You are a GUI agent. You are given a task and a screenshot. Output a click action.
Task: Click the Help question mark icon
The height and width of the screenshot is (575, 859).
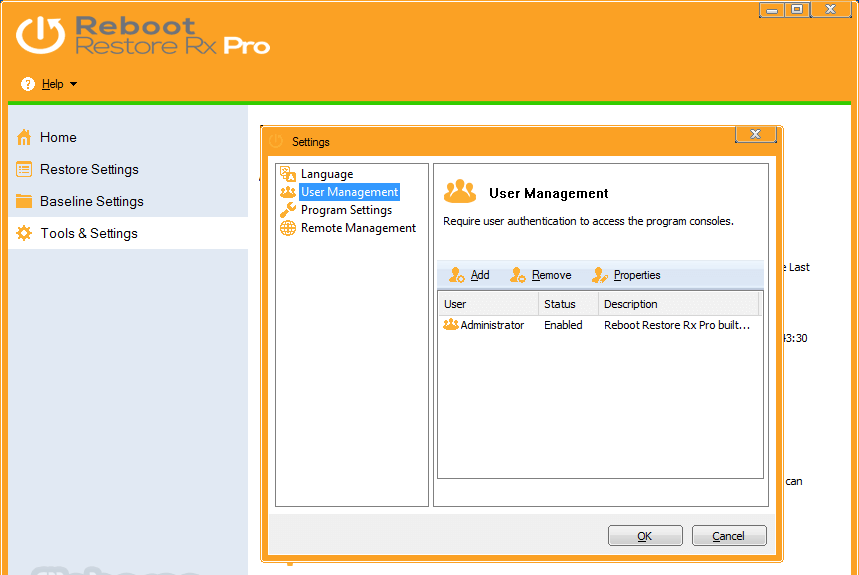click(27, 84)
